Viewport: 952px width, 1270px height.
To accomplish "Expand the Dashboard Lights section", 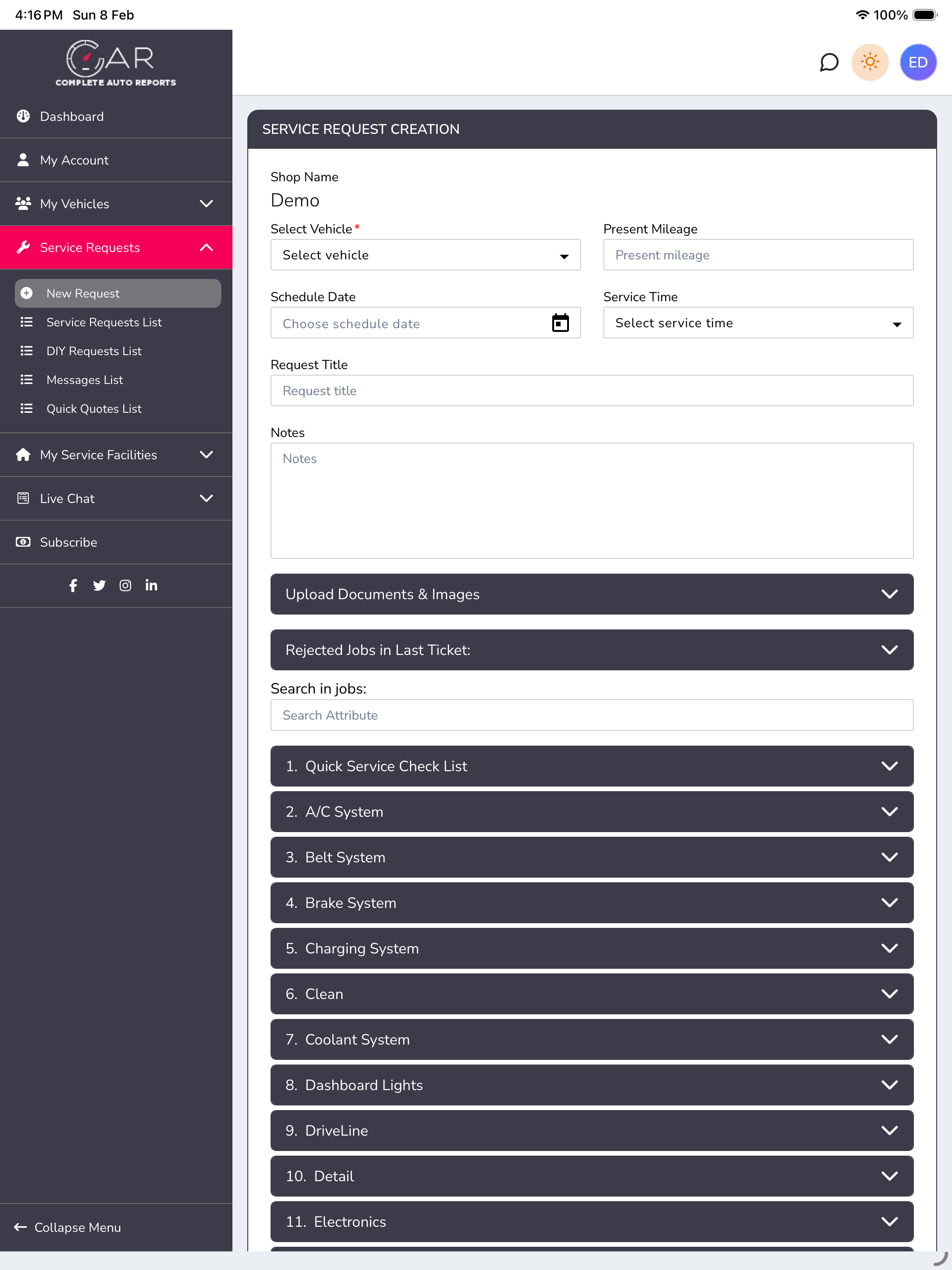I will point(592,1085).
